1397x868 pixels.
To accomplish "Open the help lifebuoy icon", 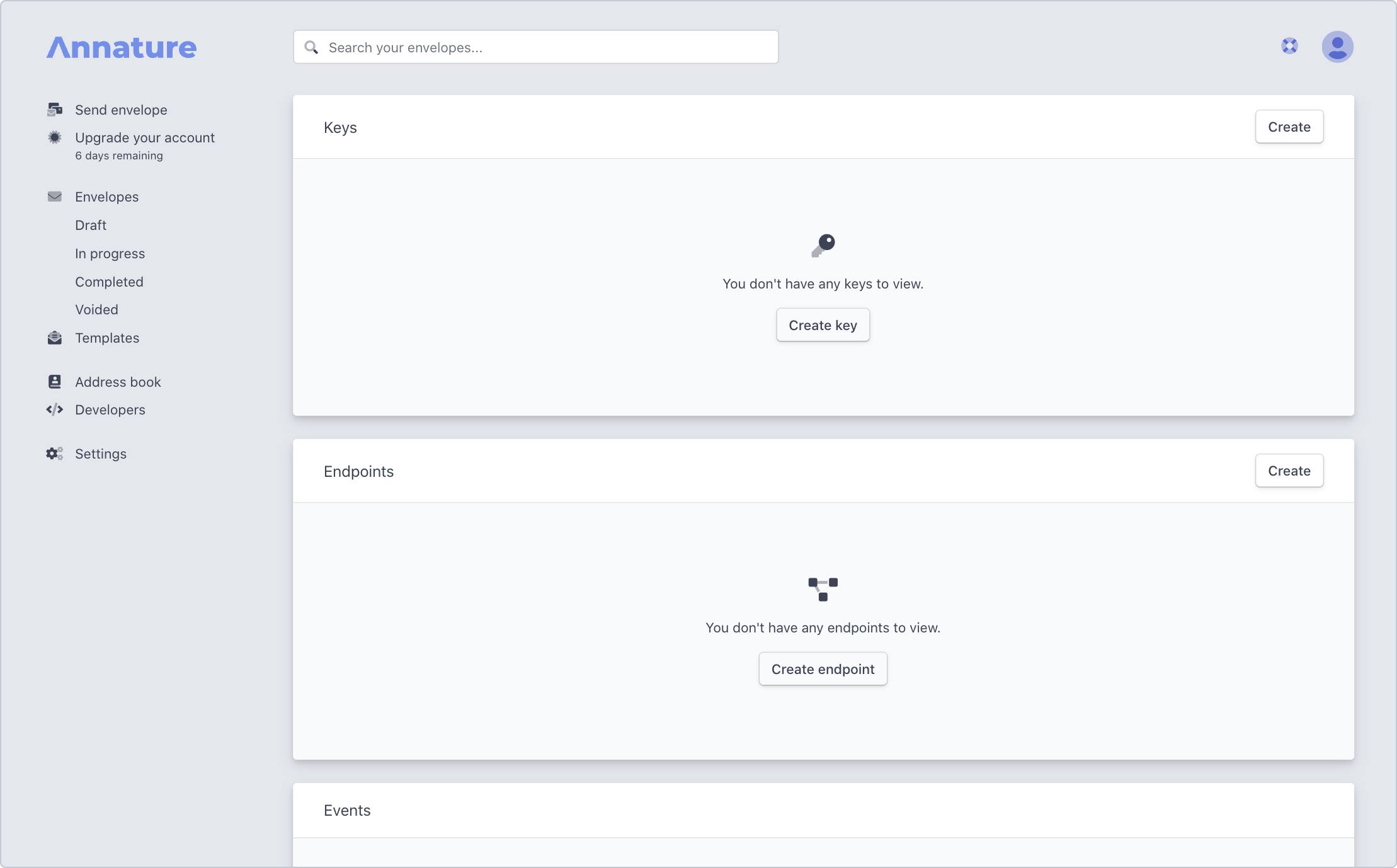I will click(1289, 46).
